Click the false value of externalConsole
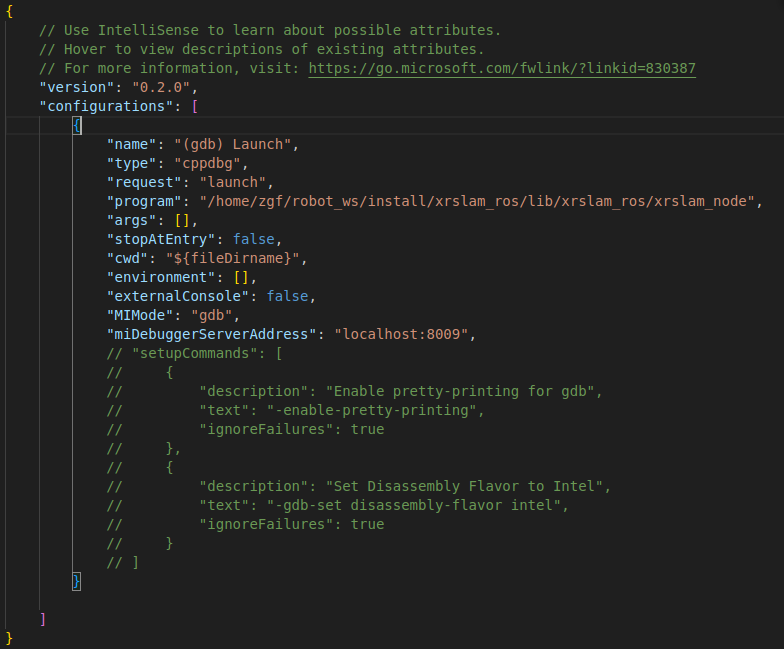This screenshot has height=649, width=784. click(x=287, y=296)
